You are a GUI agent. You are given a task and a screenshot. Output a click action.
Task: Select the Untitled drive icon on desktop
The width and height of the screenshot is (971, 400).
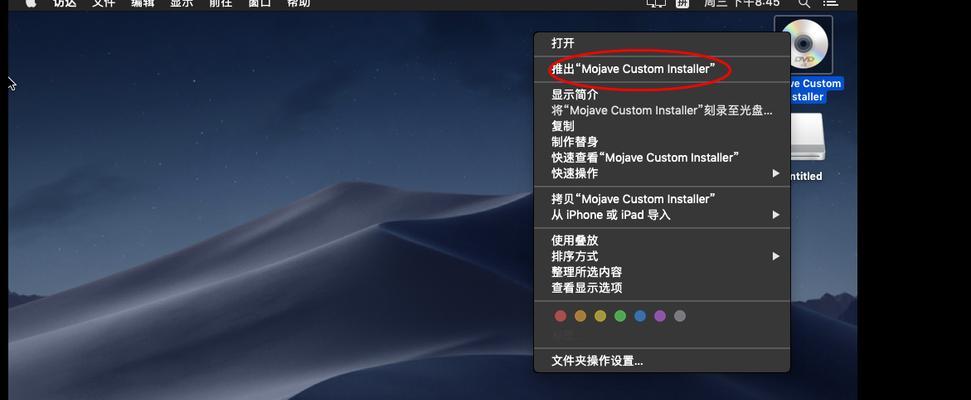pos(808,137)
